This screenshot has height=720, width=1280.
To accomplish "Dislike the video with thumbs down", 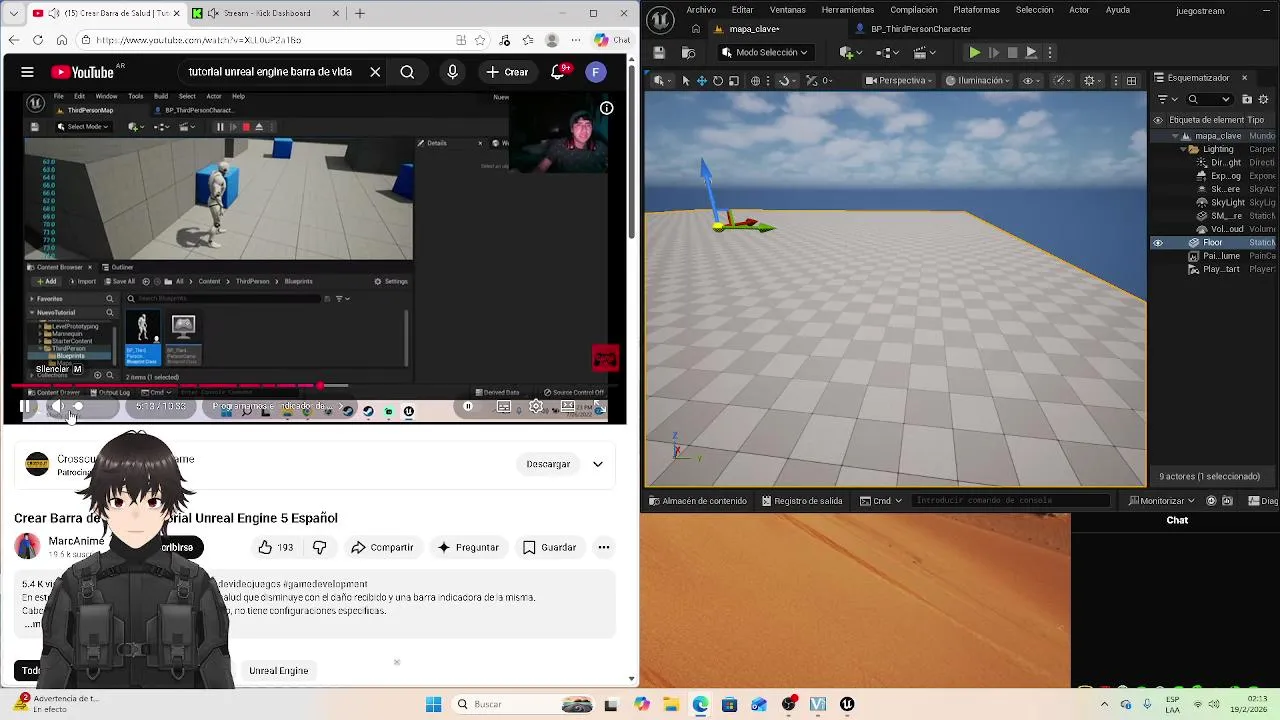I will pos(320,547).
